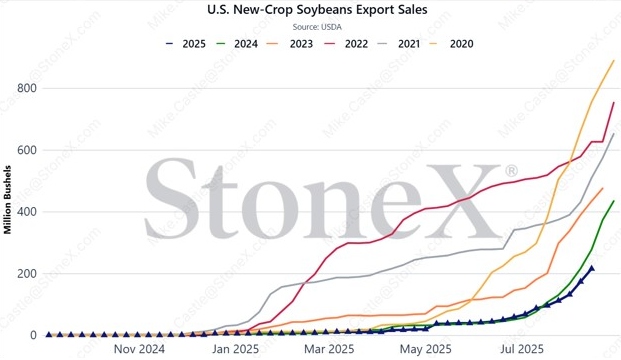Click the green 2024 legend line marker
This screenshot has width=621, height=360.
(x=221, y=44)
